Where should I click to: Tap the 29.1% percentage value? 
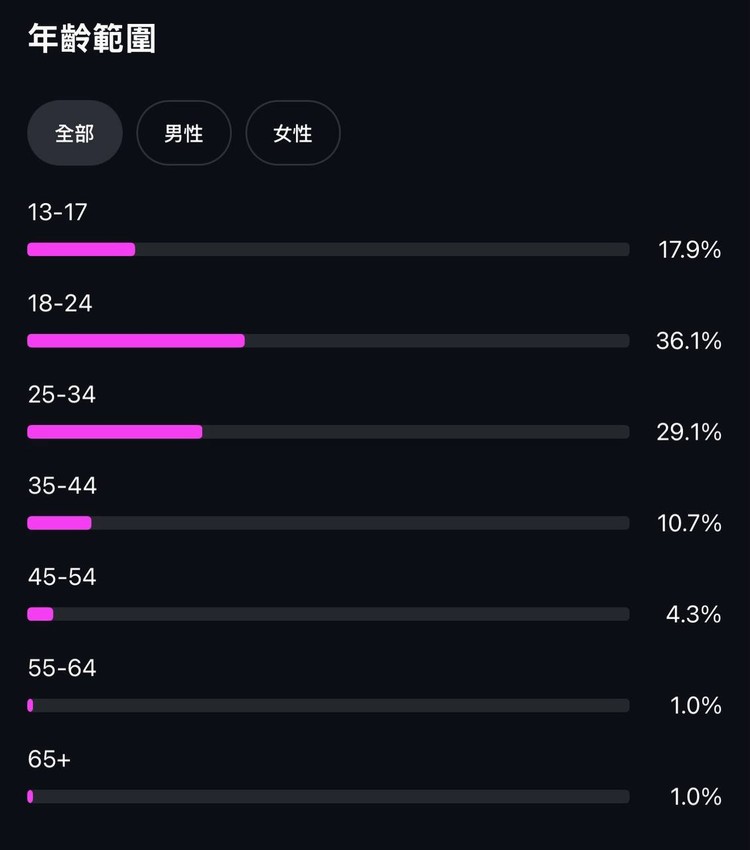tap(688, 432)
